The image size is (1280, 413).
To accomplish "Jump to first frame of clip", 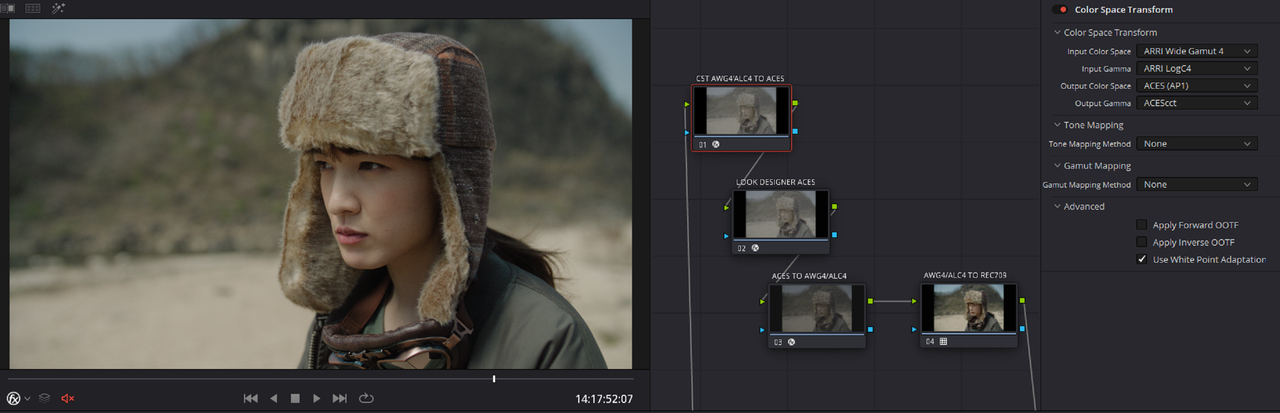I will pyautogui.click(x=251, y=398).
